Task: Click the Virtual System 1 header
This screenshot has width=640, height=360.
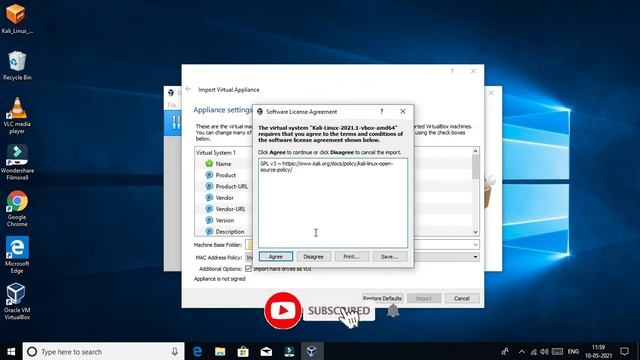Action: point(216,153)
